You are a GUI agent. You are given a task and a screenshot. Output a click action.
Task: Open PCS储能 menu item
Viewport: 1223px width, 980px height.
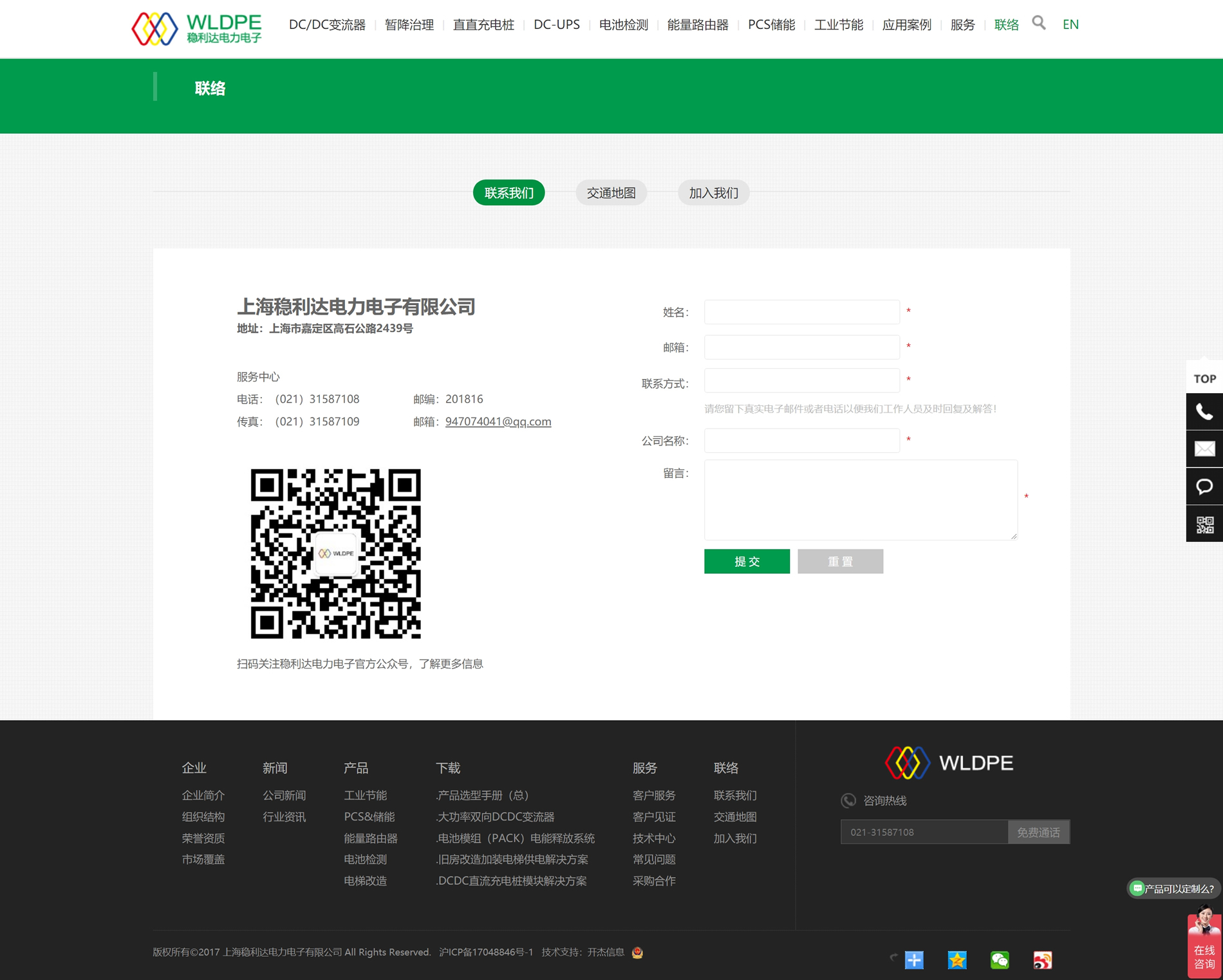tap(771, 24)
